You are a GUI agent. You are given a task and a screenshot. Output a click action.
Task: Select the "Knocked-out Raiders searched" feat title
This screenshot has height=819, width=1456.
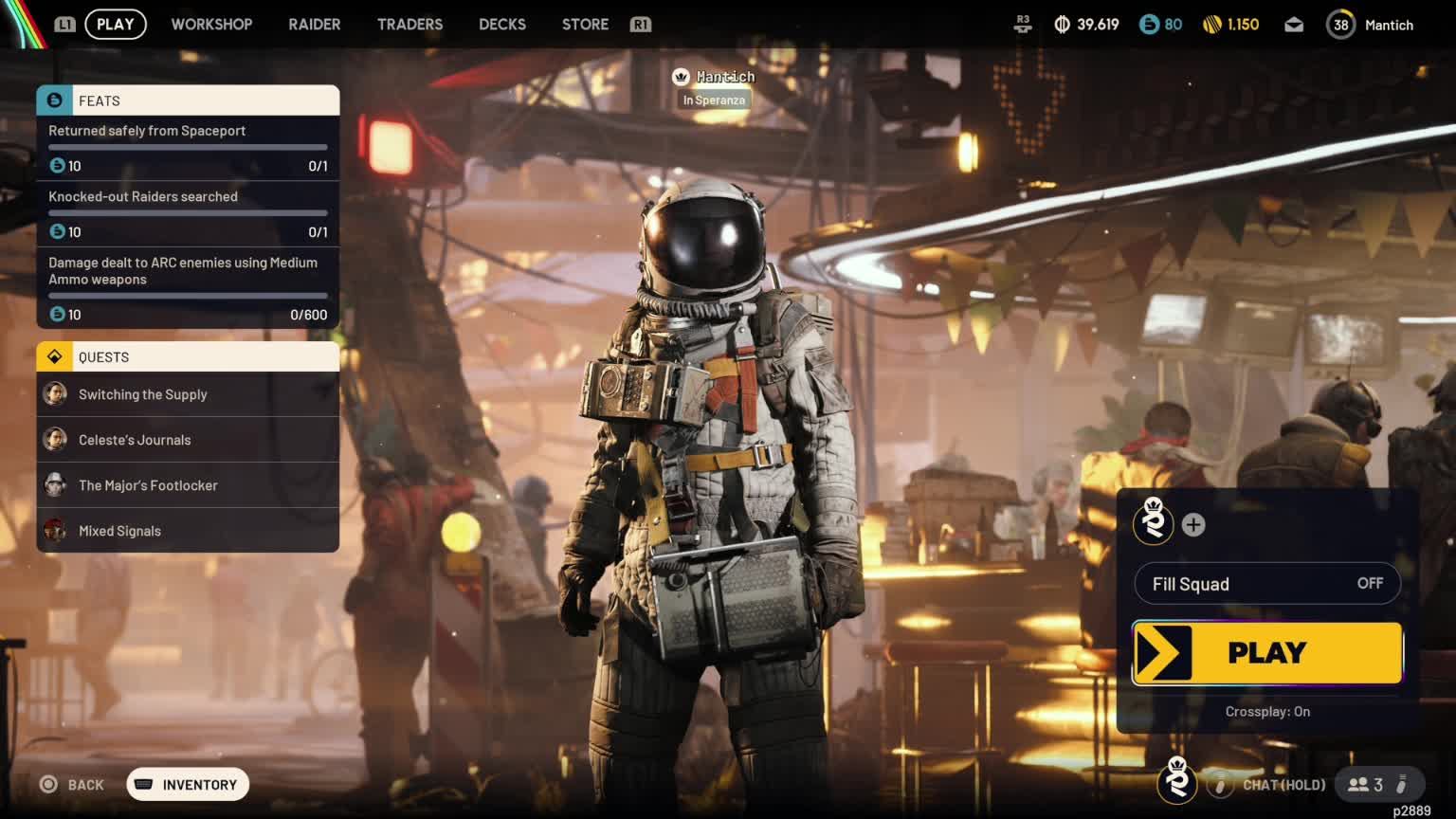click(x=143, y=196)
